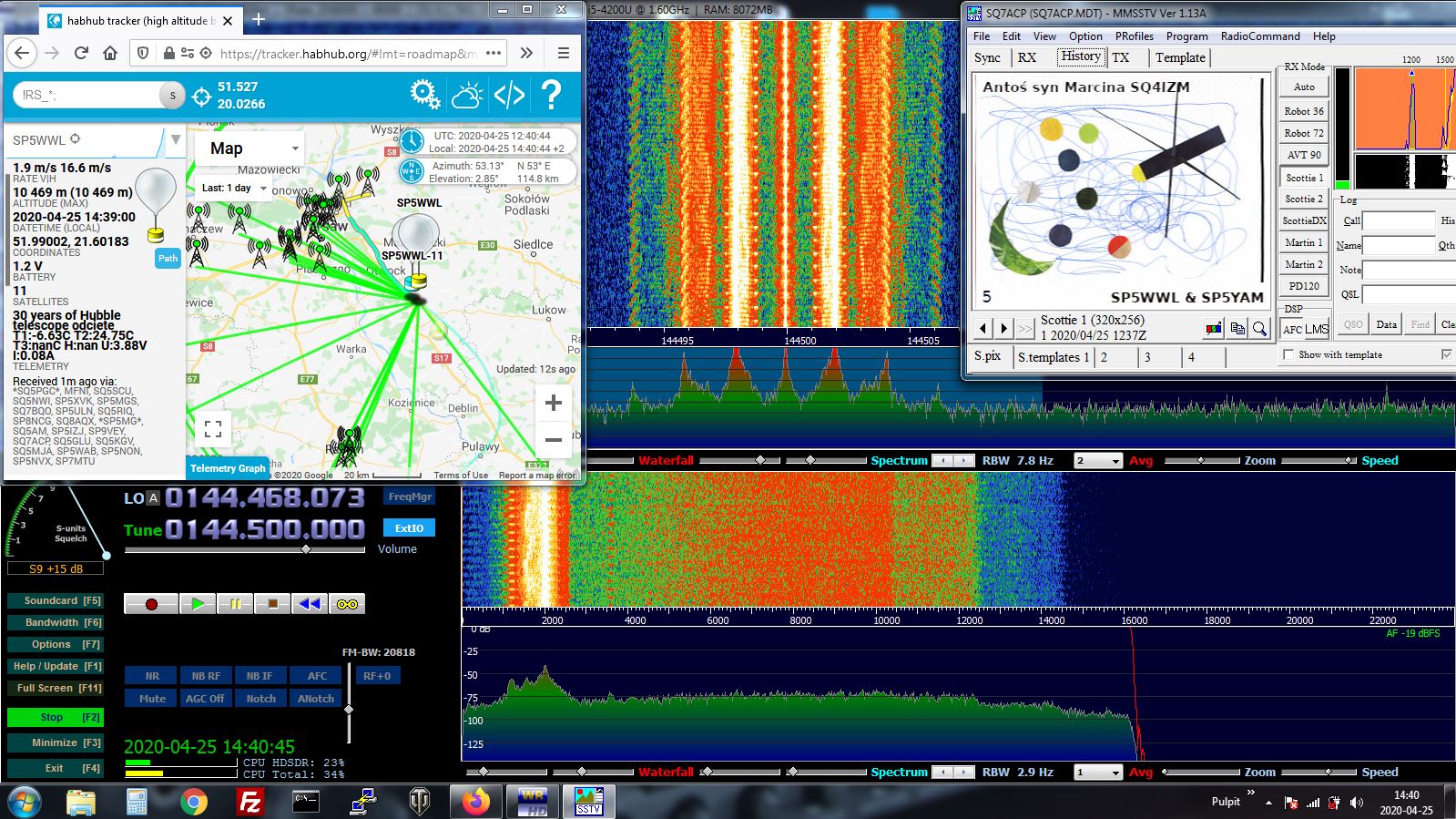Screen dimensions: 1456x819
Task: Toggle AFC in HDSDR
Action: pyautogui.click(x=317, y=676)
